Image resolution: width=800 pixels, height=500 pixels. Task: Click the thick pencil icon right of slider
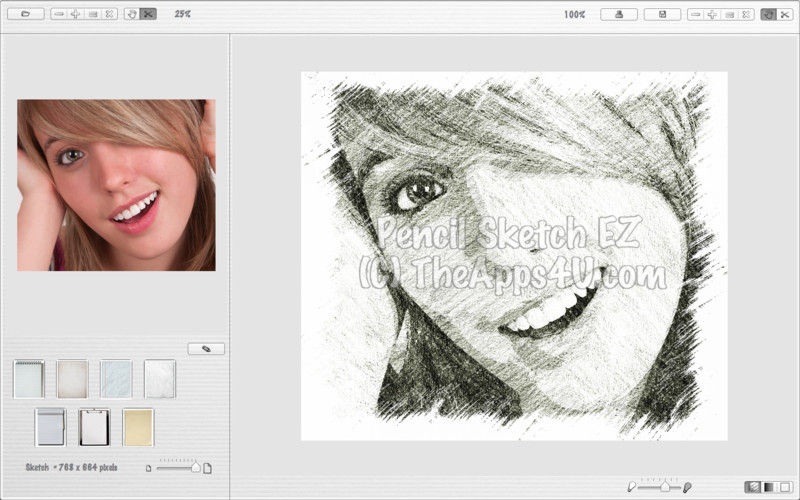(x=687, y=487)
